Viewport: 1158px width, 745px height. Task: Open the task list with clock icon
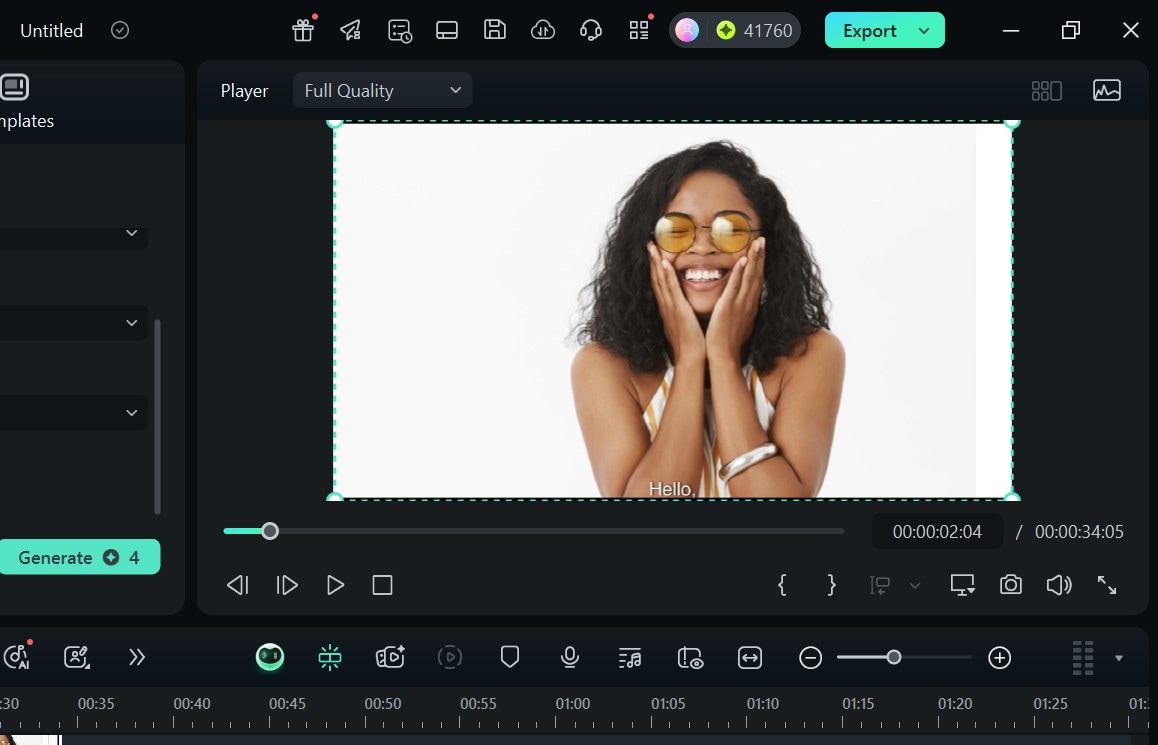coord(400,30)
